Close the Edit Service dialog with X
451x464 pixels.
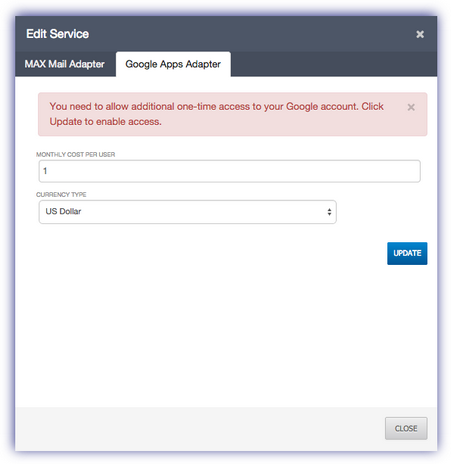click(420, 34)
